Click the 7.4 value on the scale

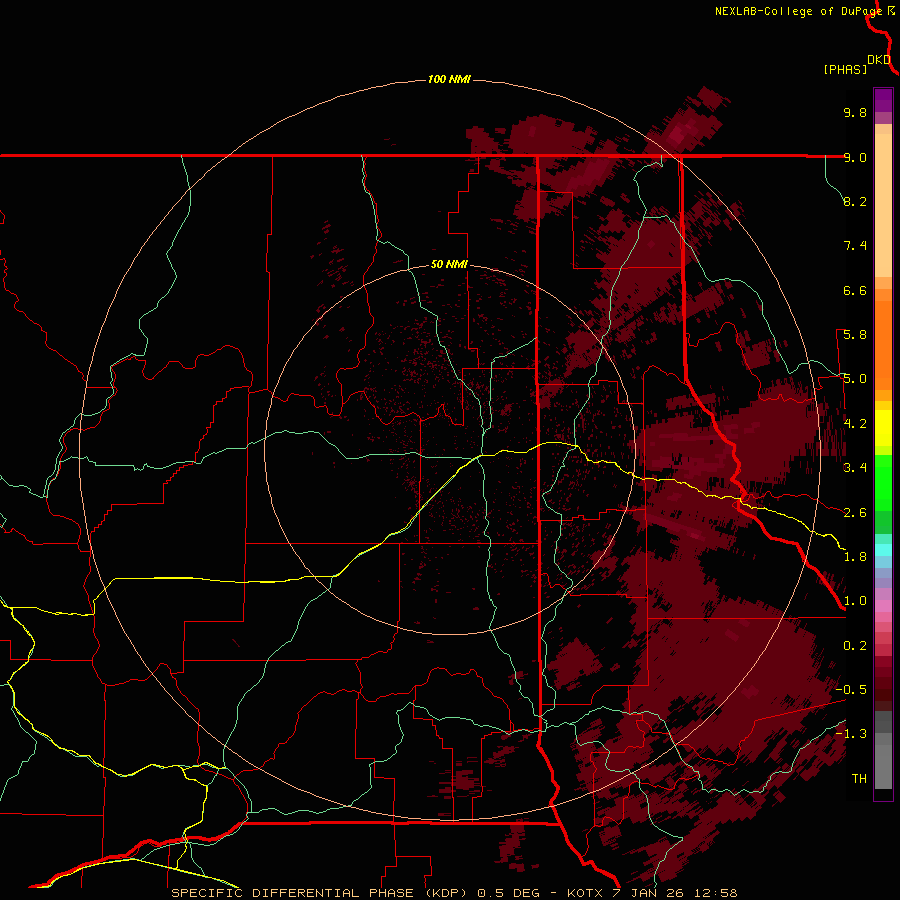[855, 246]
